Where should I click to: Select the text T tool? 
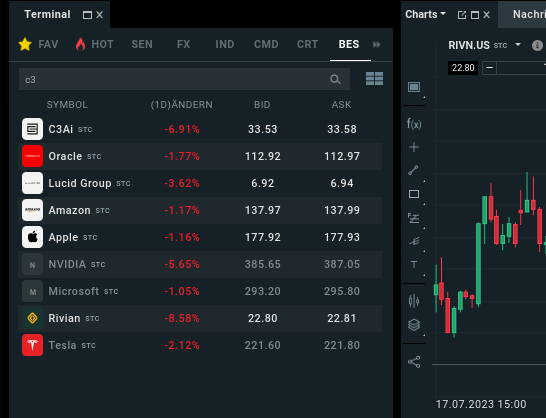coord(414,265)
